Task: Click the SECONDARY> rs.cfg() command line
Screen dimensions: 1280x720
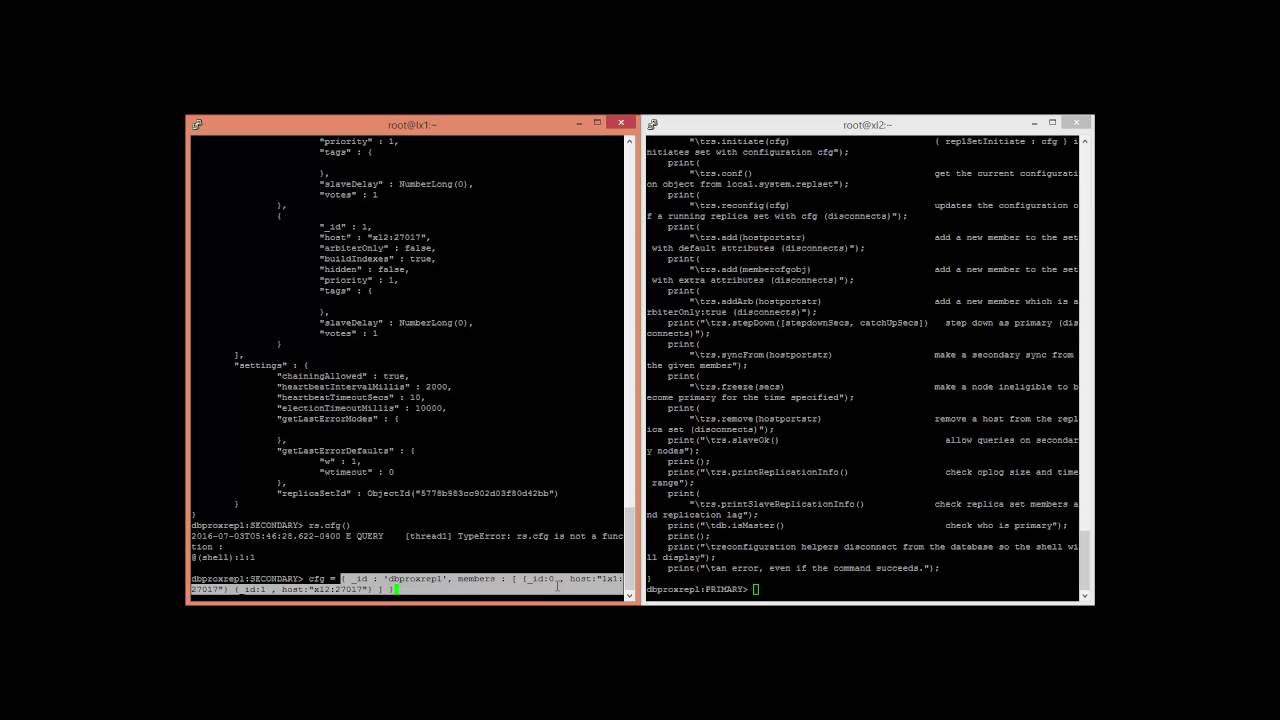Action: tap(271, 525)
